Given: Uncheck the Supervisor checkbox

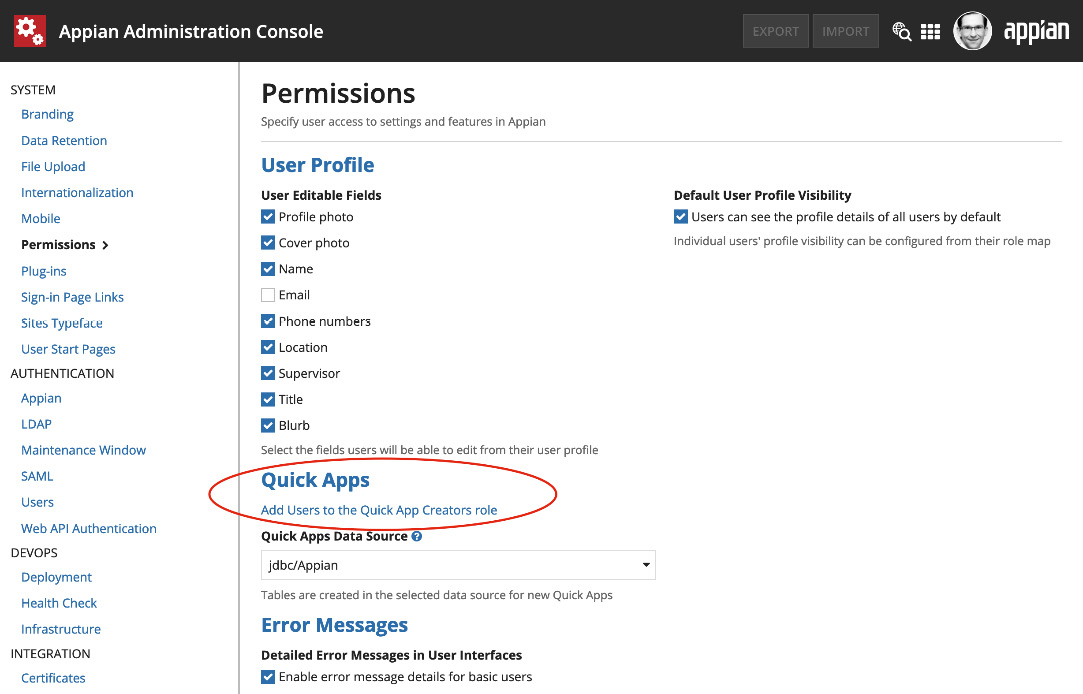Looking at the screenshot, I should pos(268,374).
